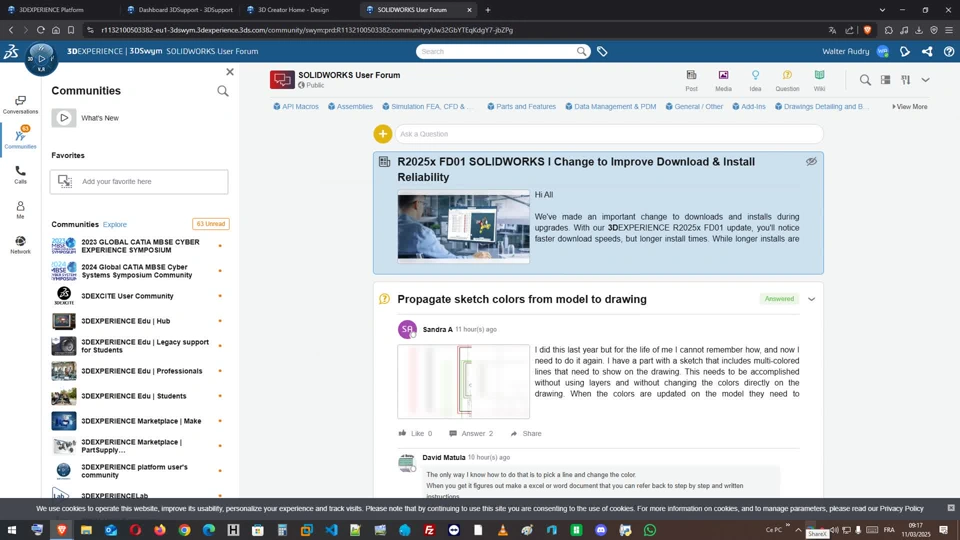Screen dimensions: 960x540
Task: Search within the SOLIDWORKS User Forum community
Action: [x=864, y=80]
